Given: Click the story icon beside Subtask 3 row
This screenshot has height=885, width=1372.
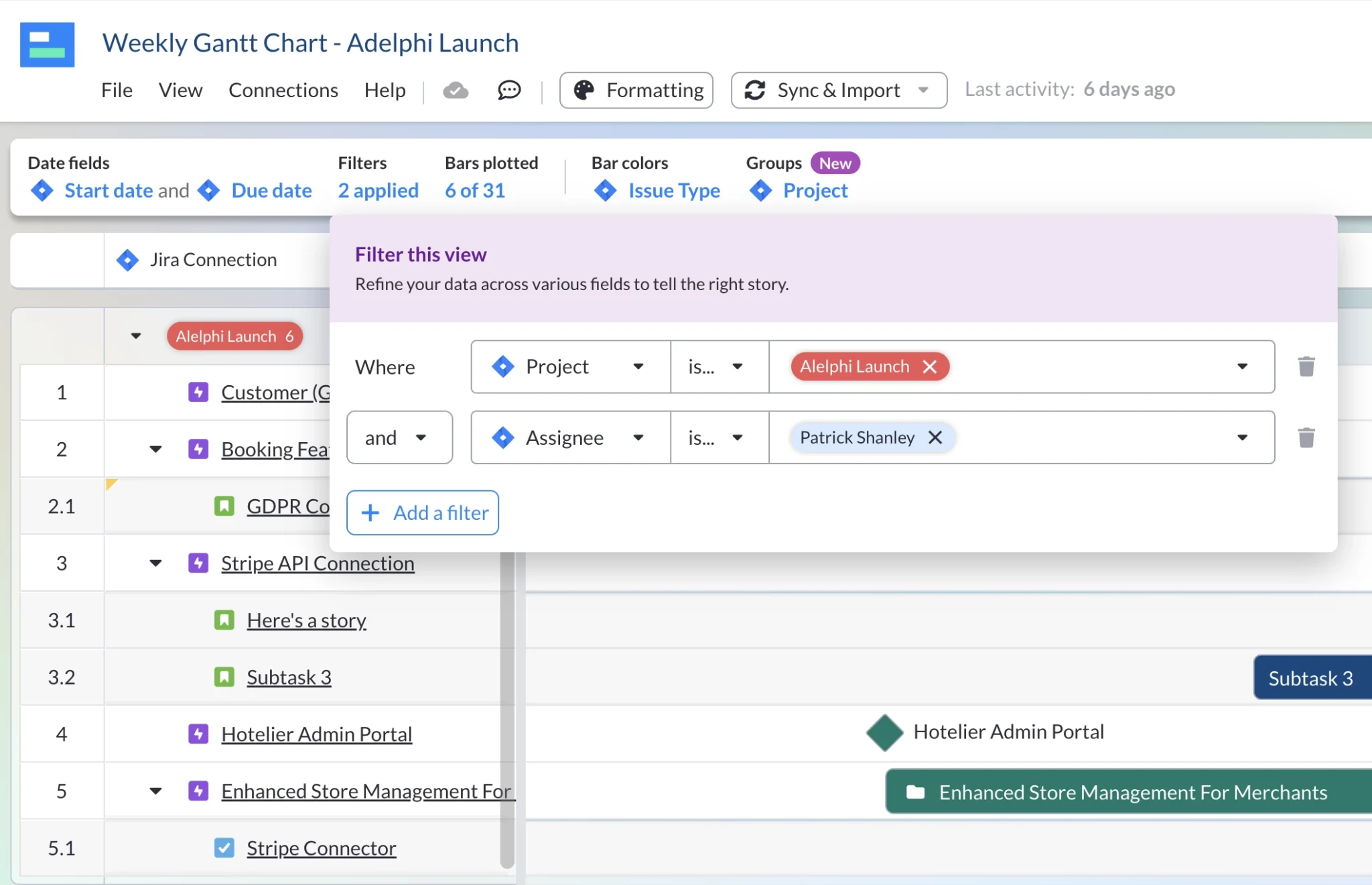Looking at the screenshot, I should coord(224,677).
